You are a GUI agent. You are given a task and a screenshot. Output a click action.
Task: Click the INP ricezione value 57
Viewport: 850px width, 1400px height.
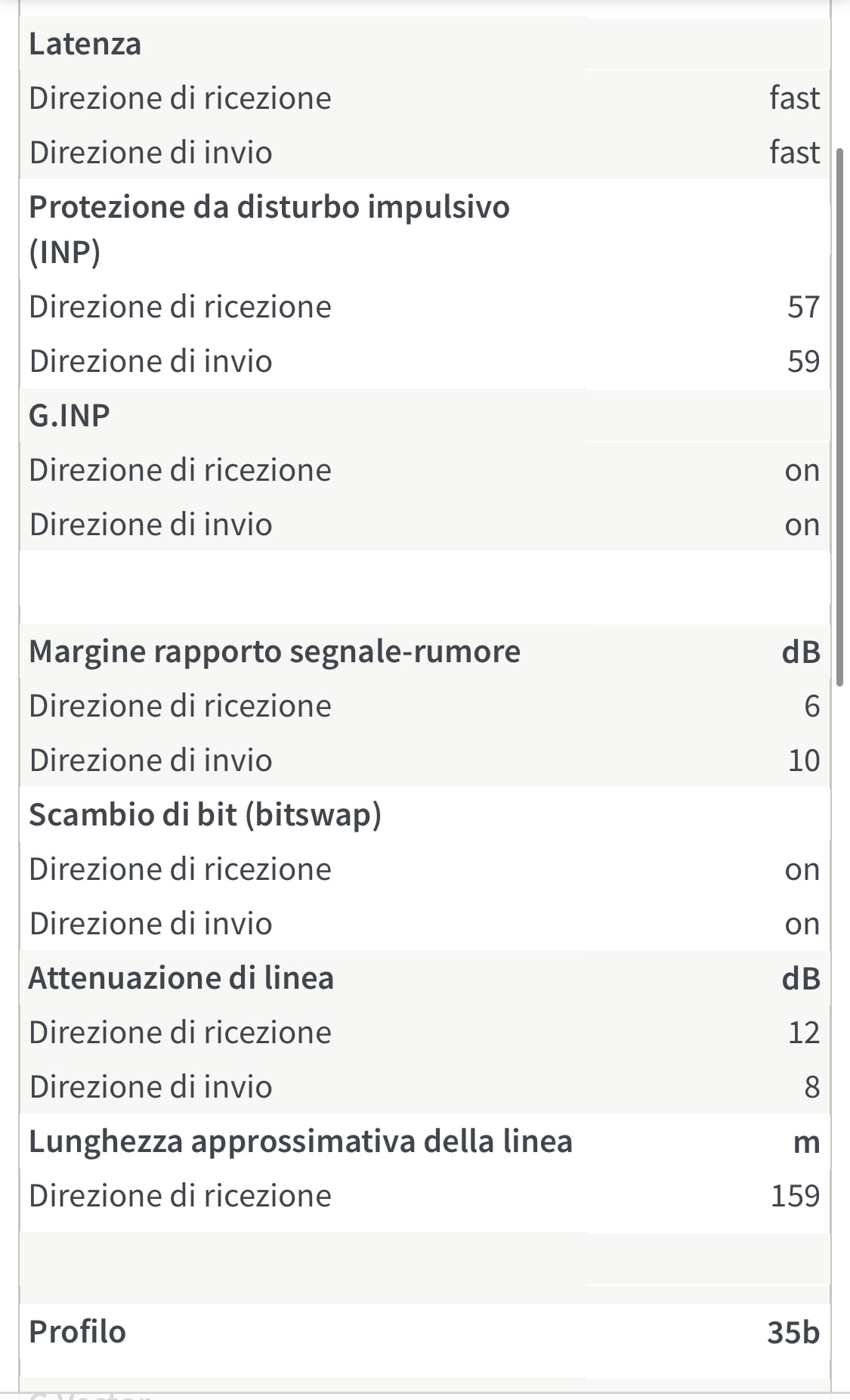pos(803,307)
